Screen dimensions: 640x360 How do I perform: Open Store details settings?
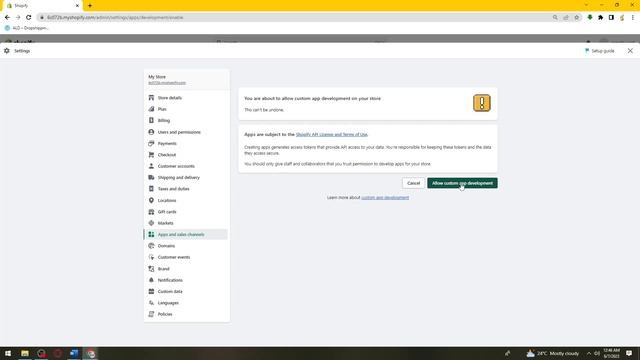pyautogui.click(x=169, y=98)
